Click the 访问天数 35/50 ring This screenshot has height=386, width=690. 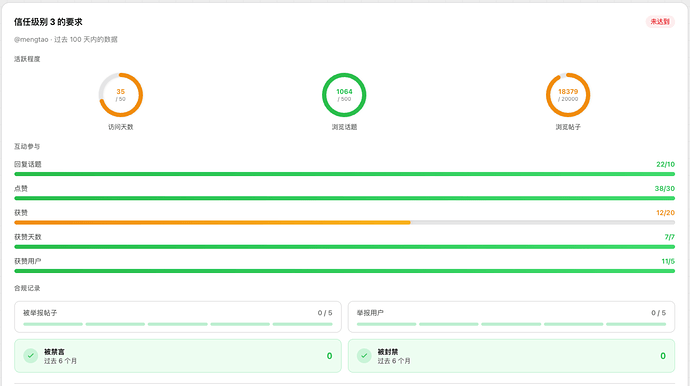point(121,95)
